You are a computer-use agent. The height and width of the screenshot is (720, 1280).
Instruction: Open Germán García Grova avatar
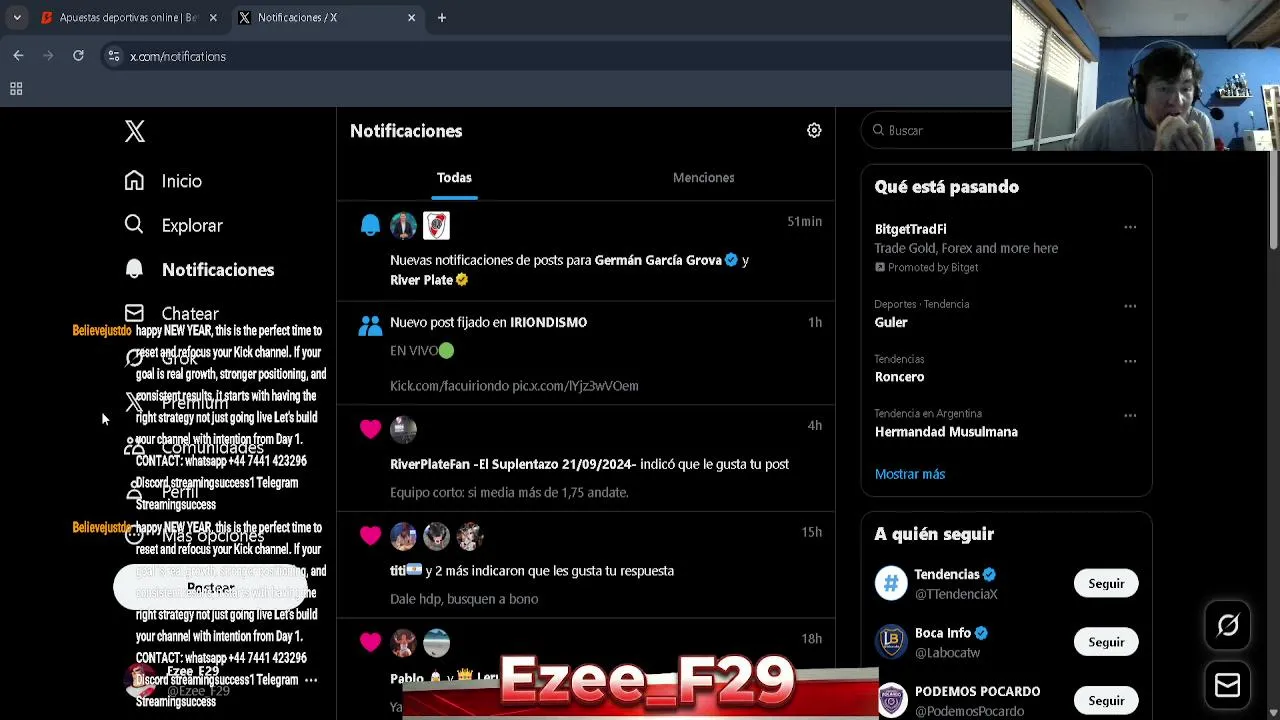point(403,226)
